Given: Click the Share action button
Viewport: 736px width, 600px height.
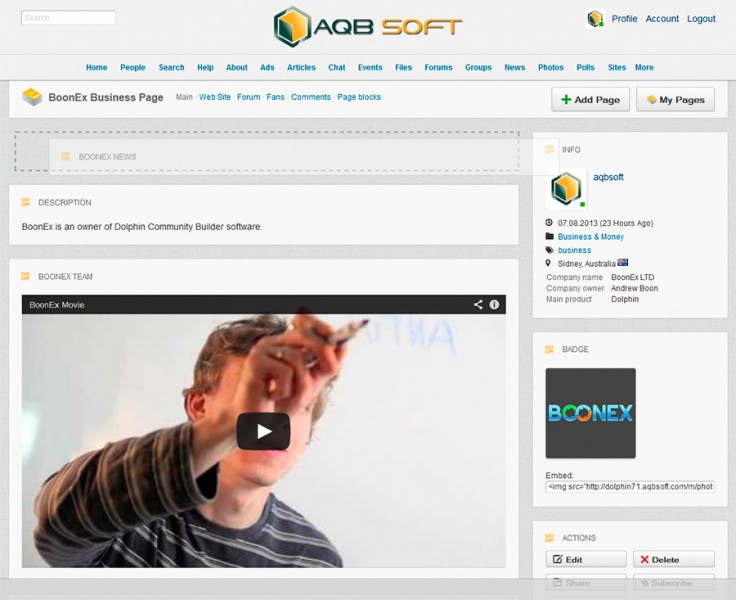Looking at the screenshot, I should [586, 582].
